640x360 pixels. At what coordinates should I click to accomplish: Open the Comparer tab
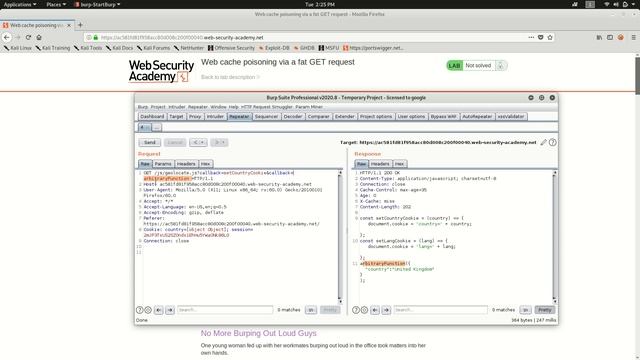coord(318,116)
